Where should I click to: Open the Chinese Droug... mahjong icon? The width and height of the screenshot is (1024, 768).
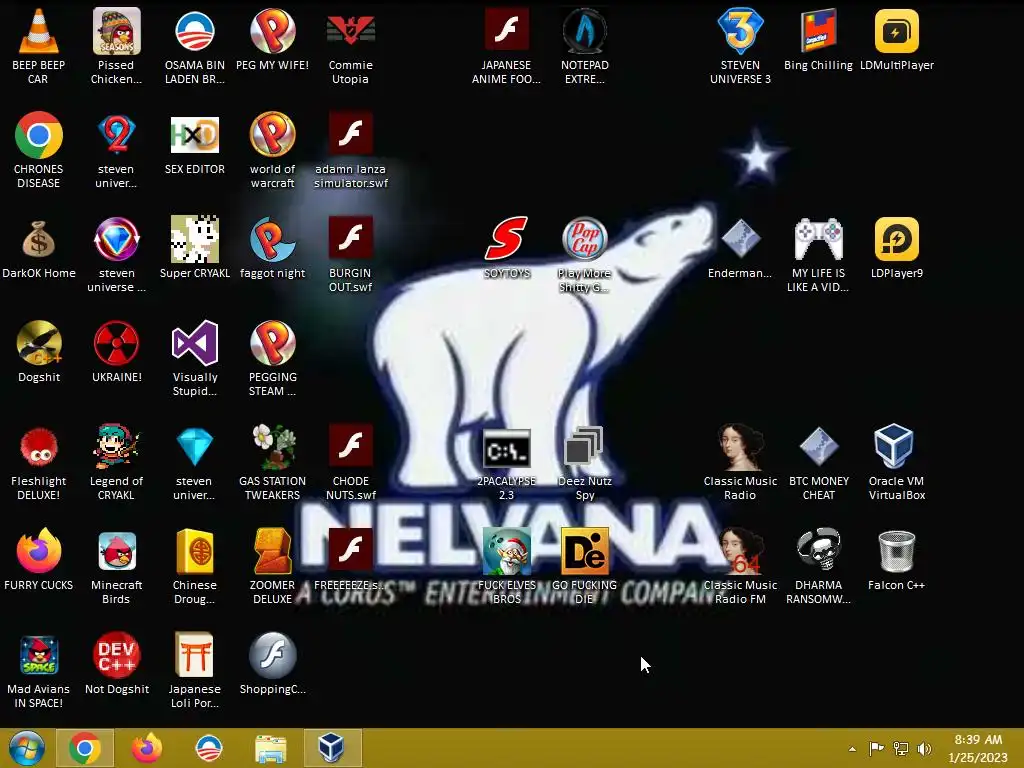pyautogui.click(x=195, y=551)
